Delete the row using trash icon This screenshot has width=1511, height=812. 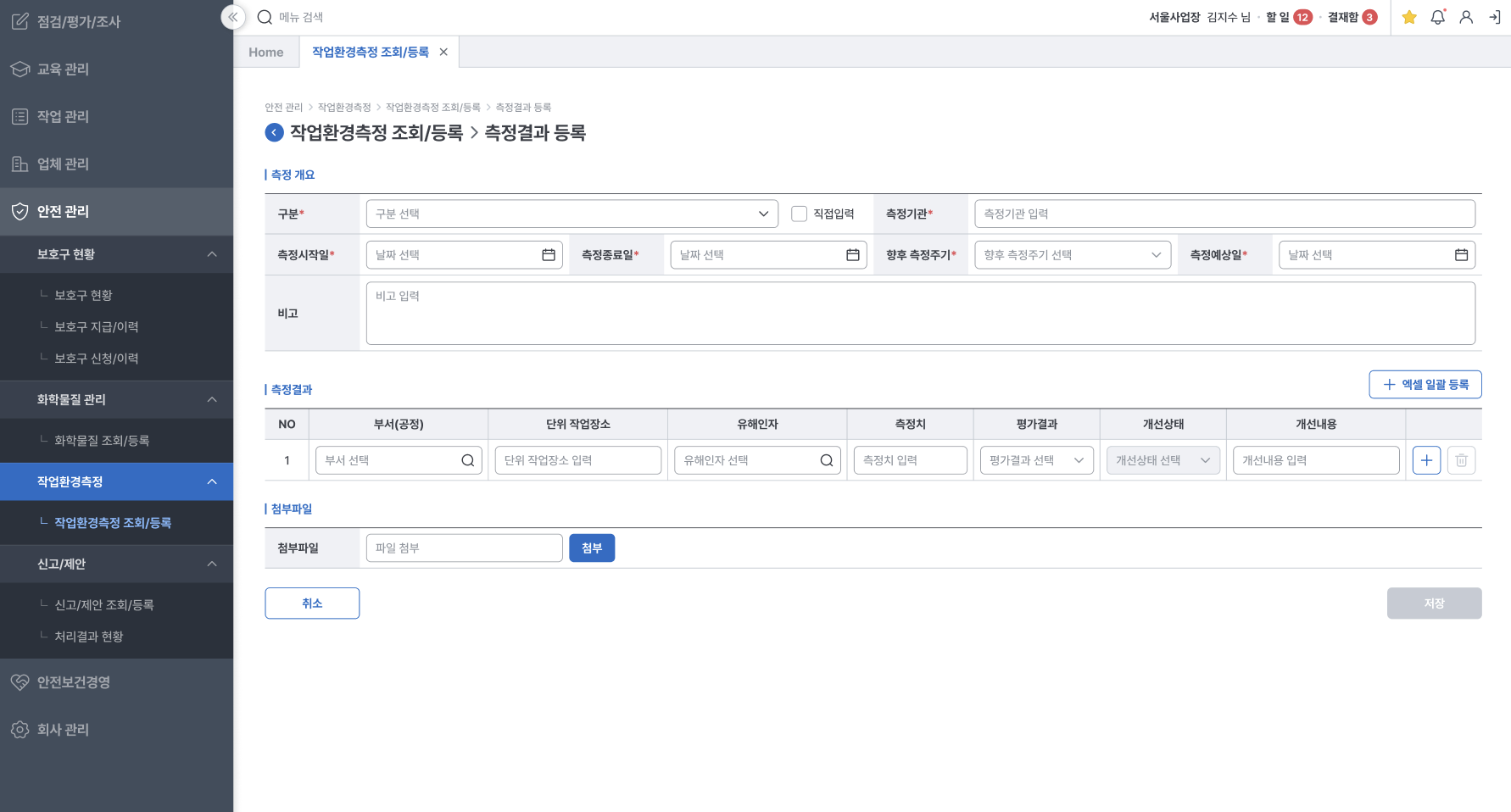click(x=1461, y=460)
